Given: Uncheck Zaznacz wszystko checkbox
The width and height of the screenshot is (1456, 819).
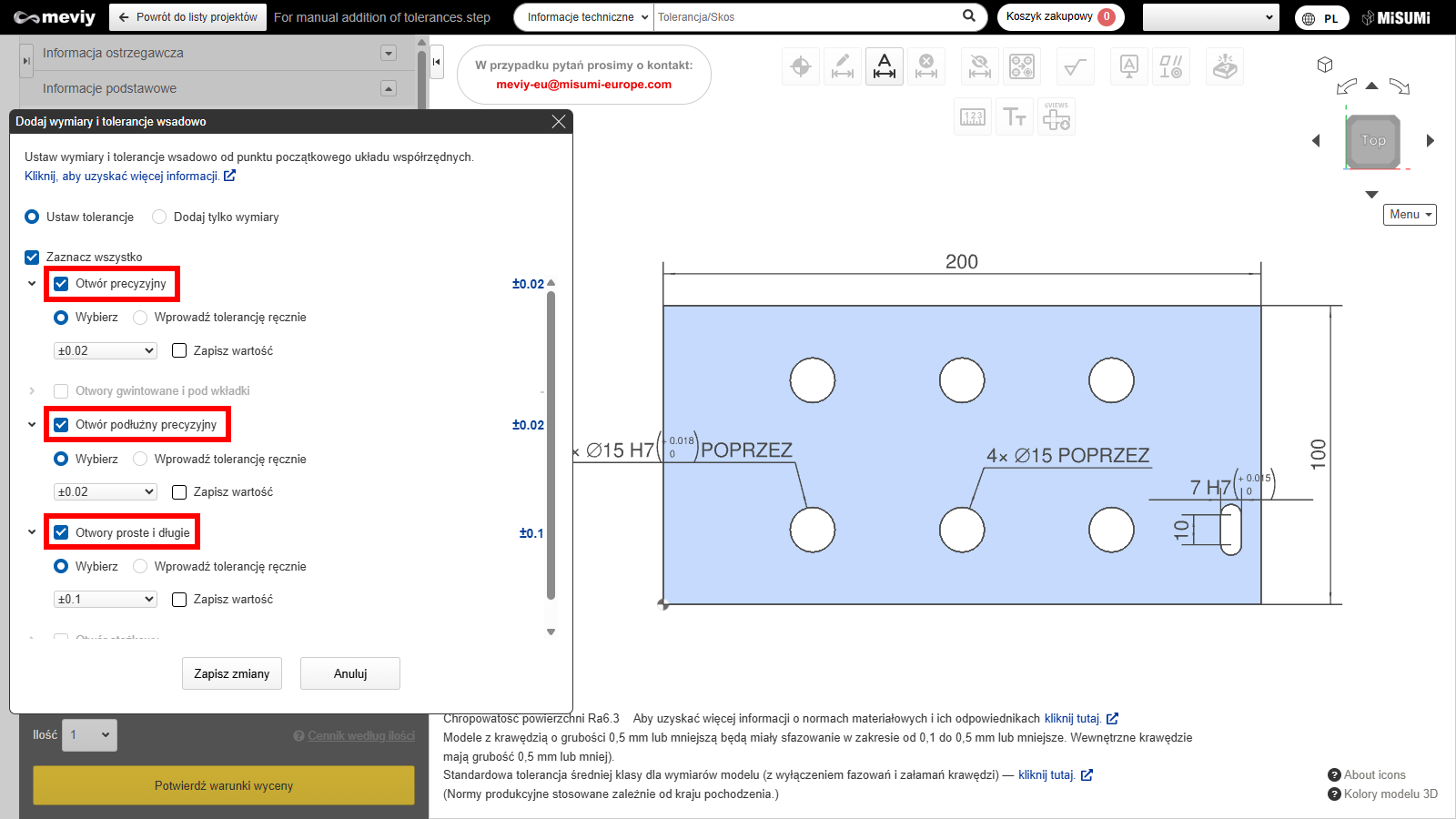Looking at the screenshot, I should 32,257.
